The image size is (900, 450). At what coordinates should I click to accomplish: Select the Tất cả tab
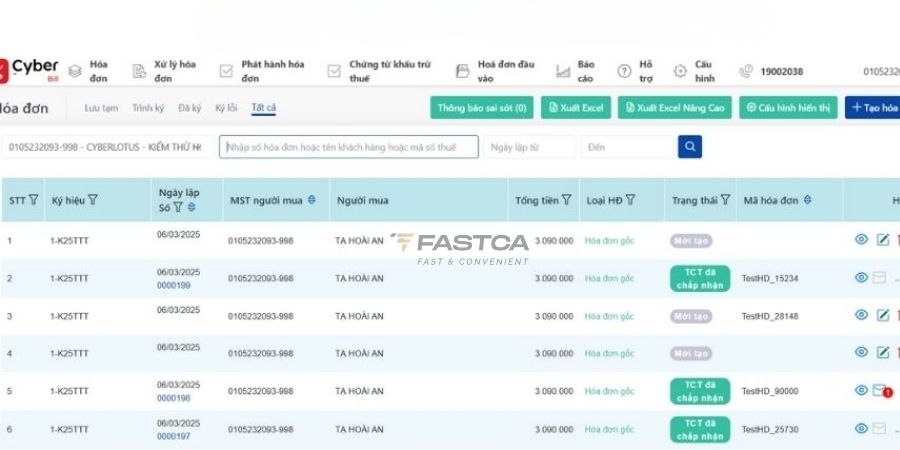tap(263, 108)
